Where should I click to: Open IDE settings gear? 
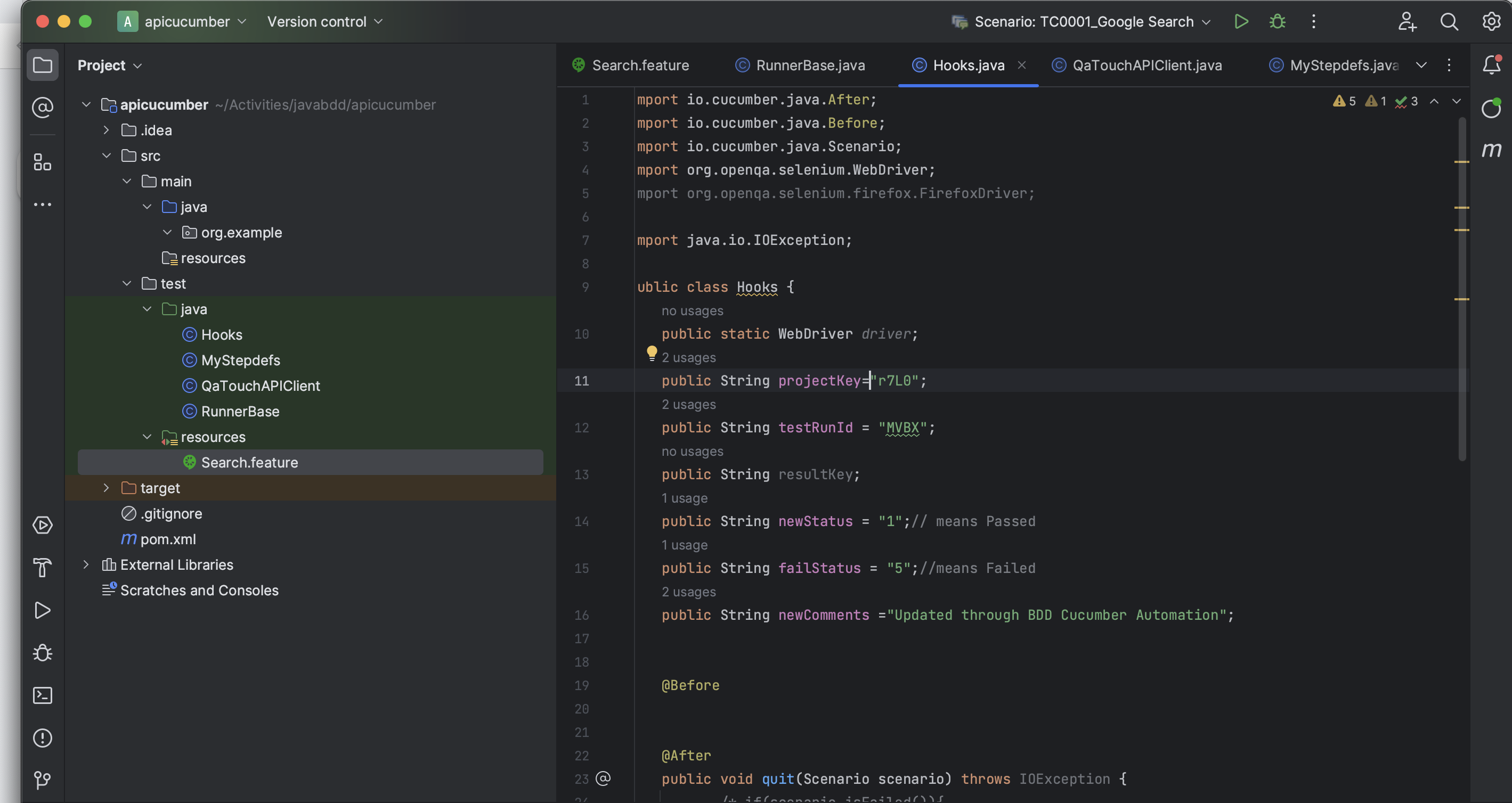pos(1491,22)
